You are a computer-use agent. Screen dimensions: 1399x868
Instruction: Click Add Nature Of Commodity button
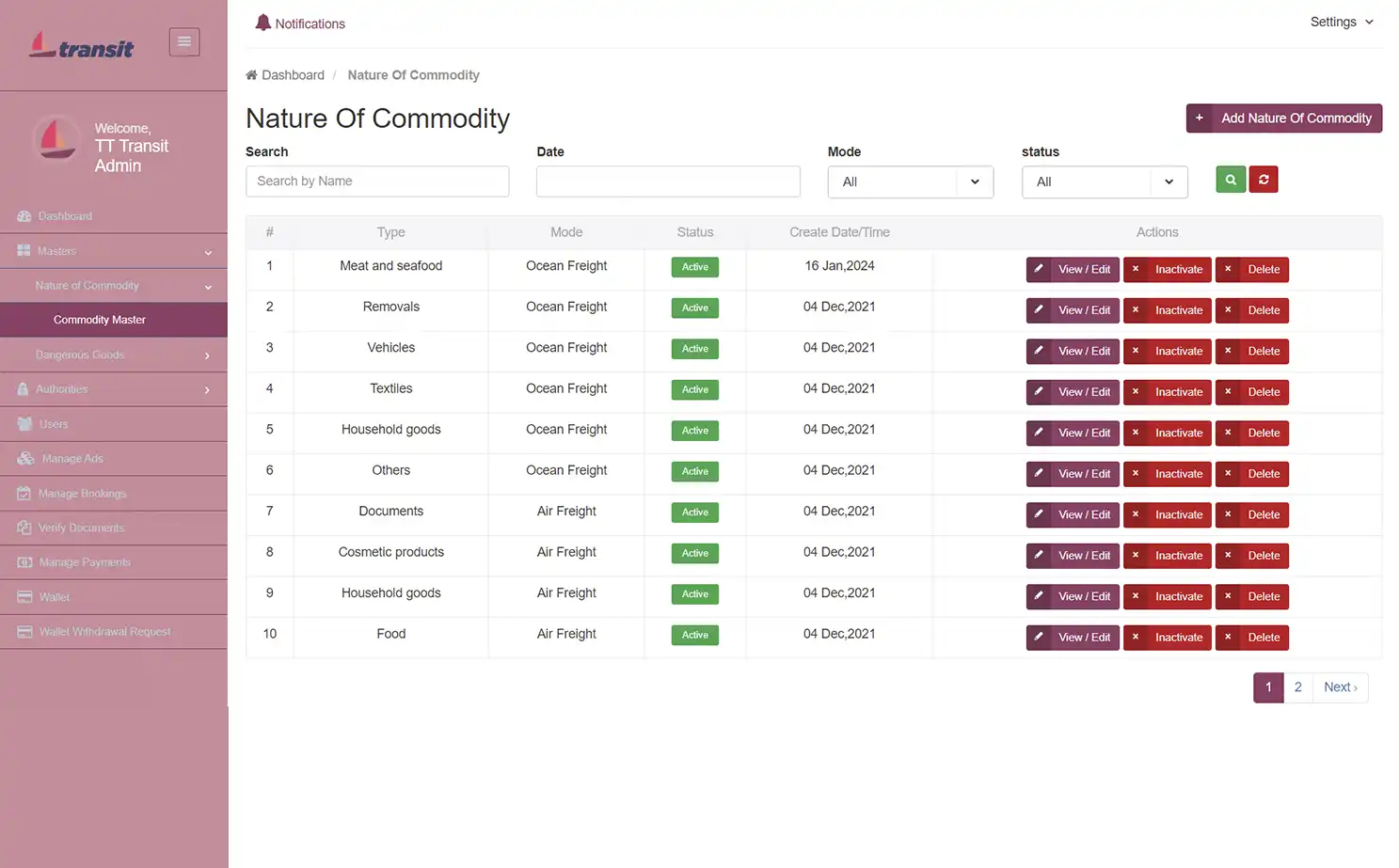point(1283,118)
